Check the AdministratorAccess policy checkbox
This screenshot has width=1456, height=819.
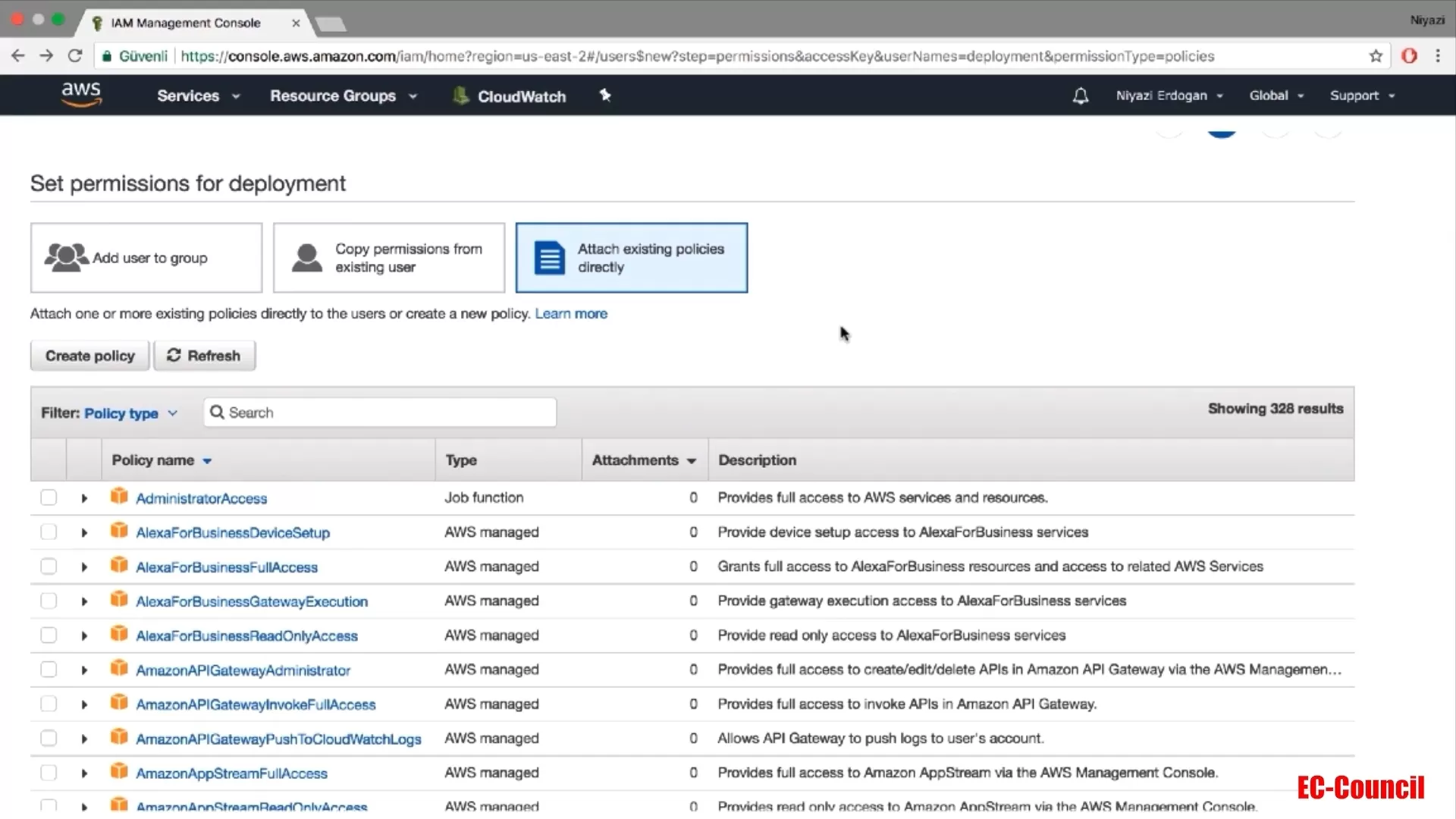(49, 497)
